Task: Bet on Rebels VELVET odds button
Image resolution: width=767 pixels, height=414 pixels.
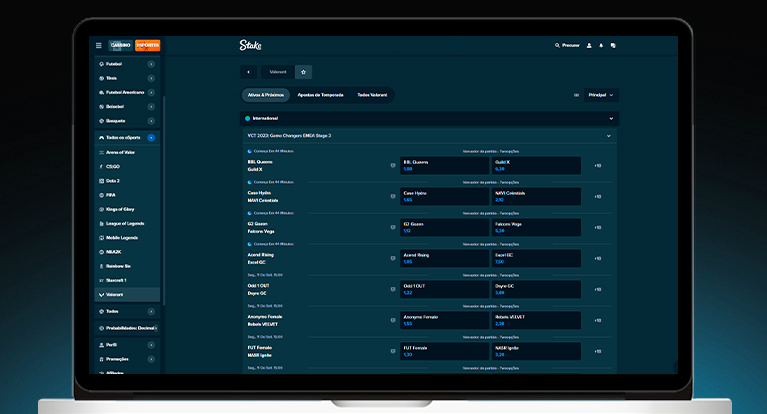Action: tap(536, 320)
